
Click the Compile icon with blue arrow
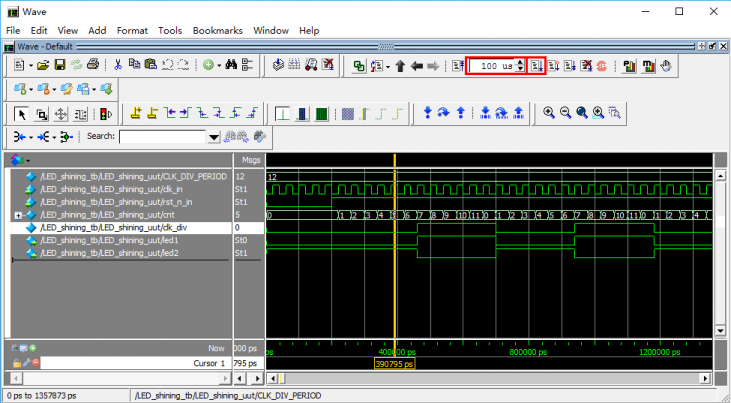[278, 65]
